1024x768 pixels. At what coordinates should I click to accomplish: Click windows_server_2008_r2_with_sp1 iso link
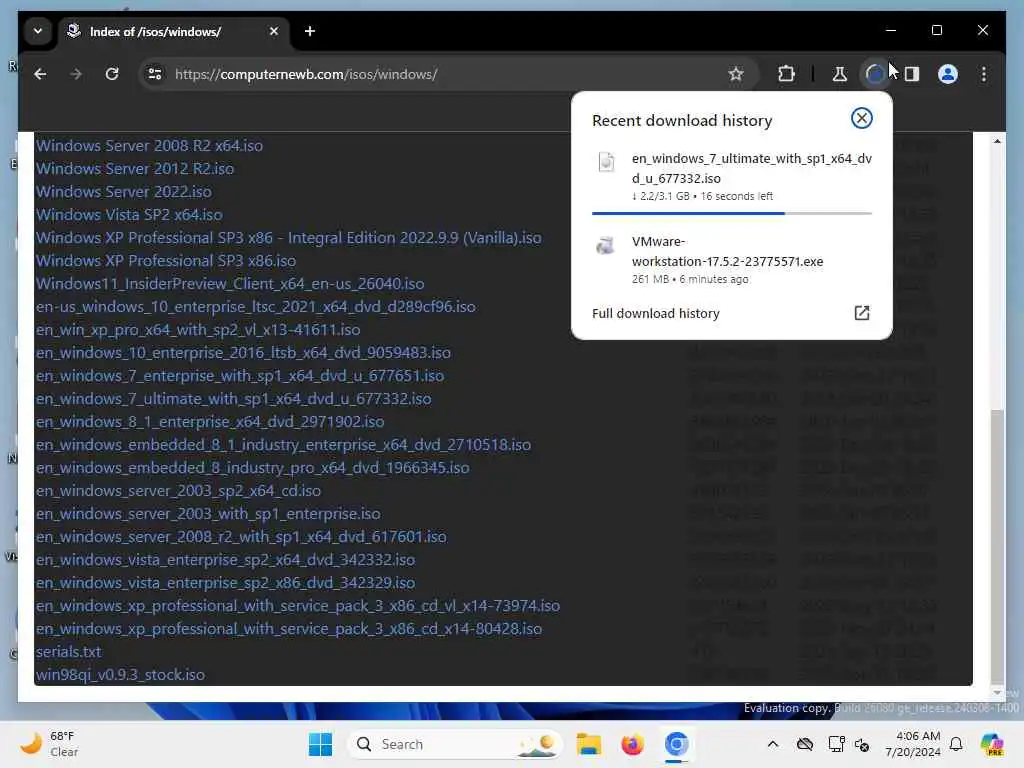point(241,536)
